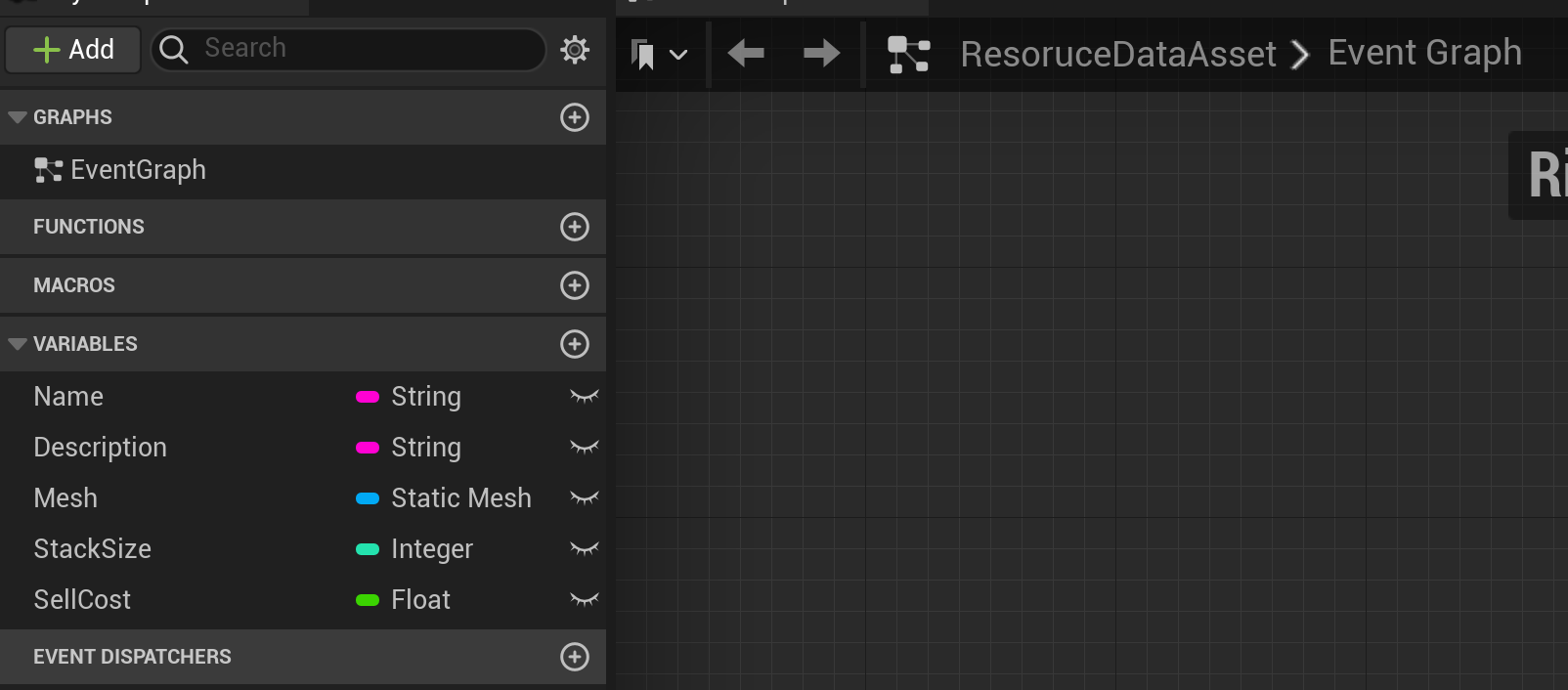
Task: Open the bookmarks dropdown menu
Action: [660, 55]
